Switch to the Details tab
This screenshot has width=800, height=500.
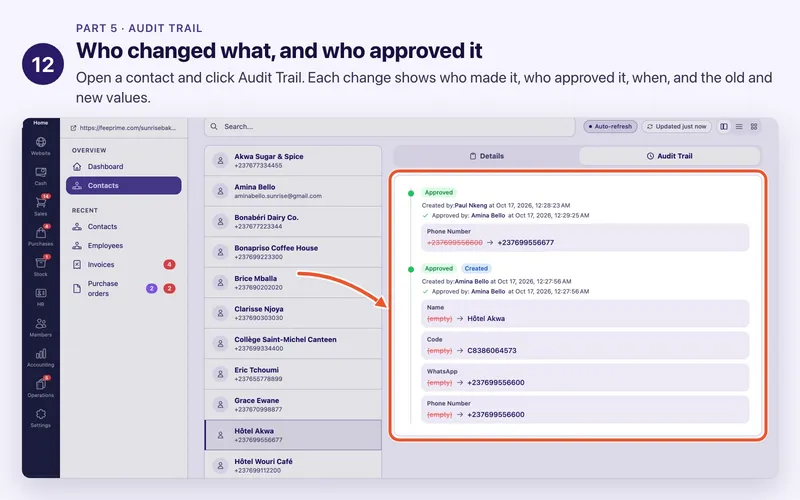coord(487,156)
